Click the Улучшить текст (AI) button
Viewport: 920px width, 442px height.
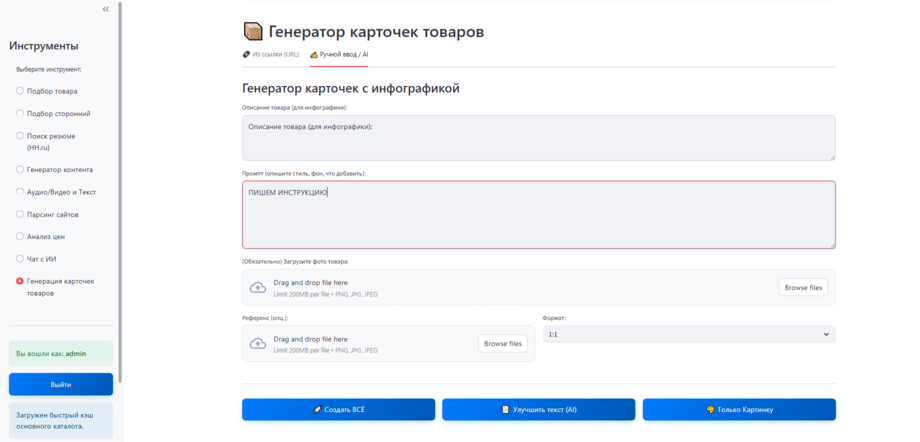539,410
